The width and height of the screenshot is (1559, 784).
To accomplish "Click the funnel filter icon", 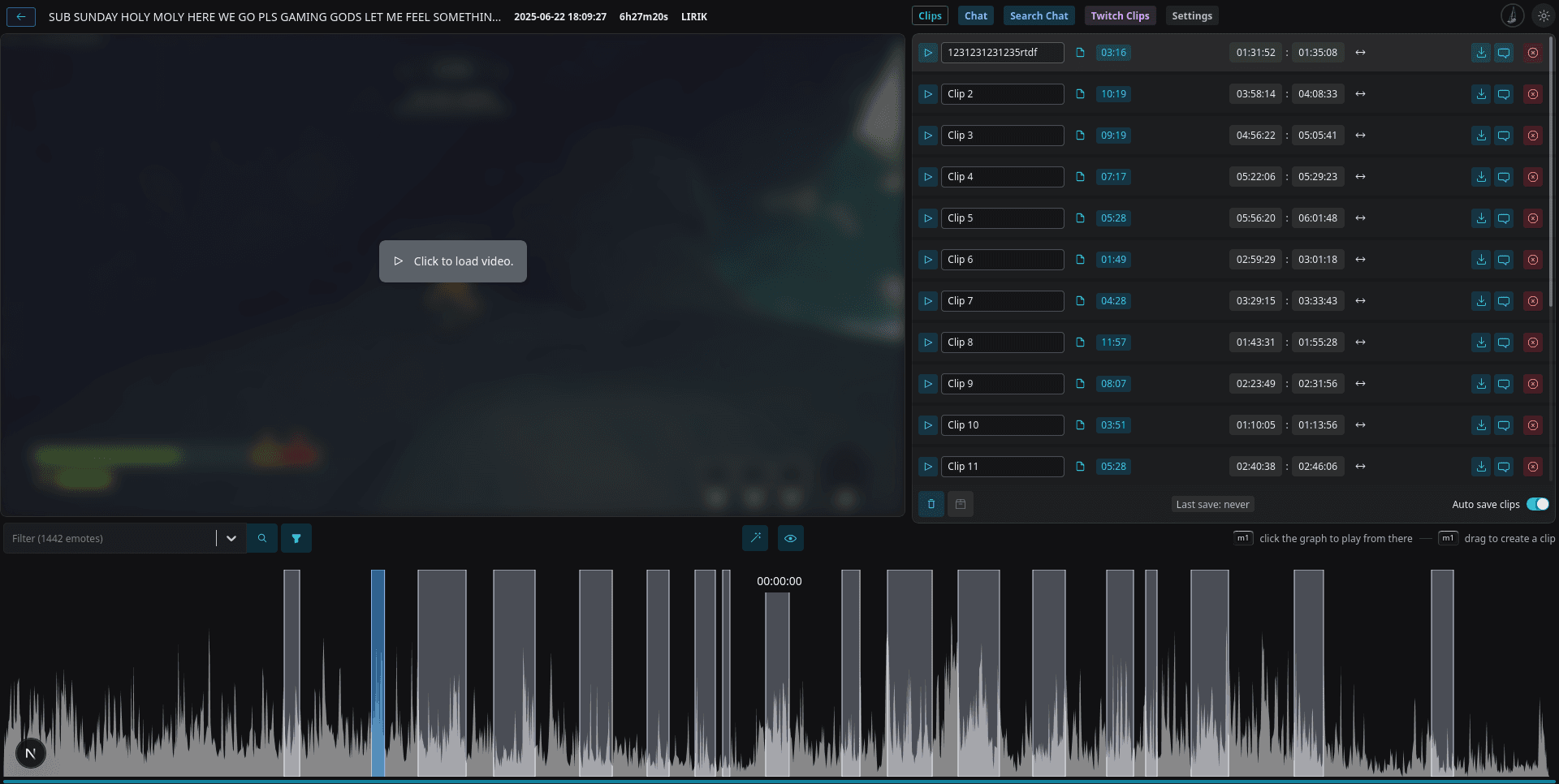I will (296, 538).
